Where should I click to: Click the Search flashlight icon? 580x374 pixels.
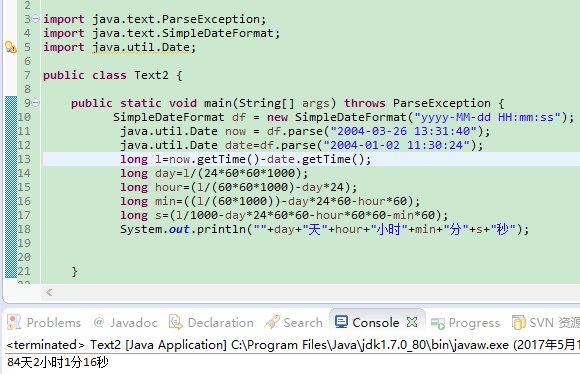click(272, 322)
